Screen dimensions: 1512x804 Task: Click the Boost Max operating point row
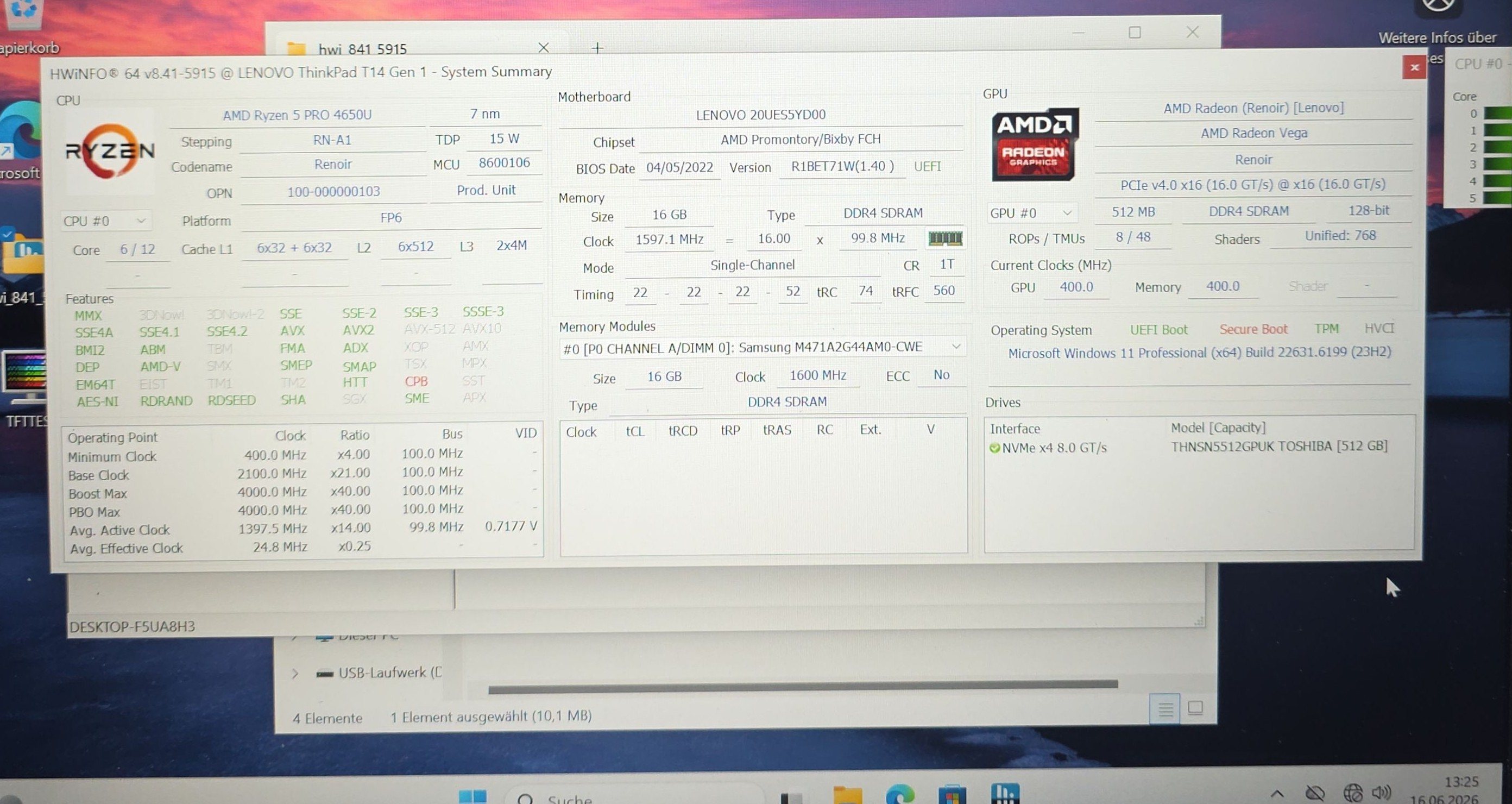[303, 492]
